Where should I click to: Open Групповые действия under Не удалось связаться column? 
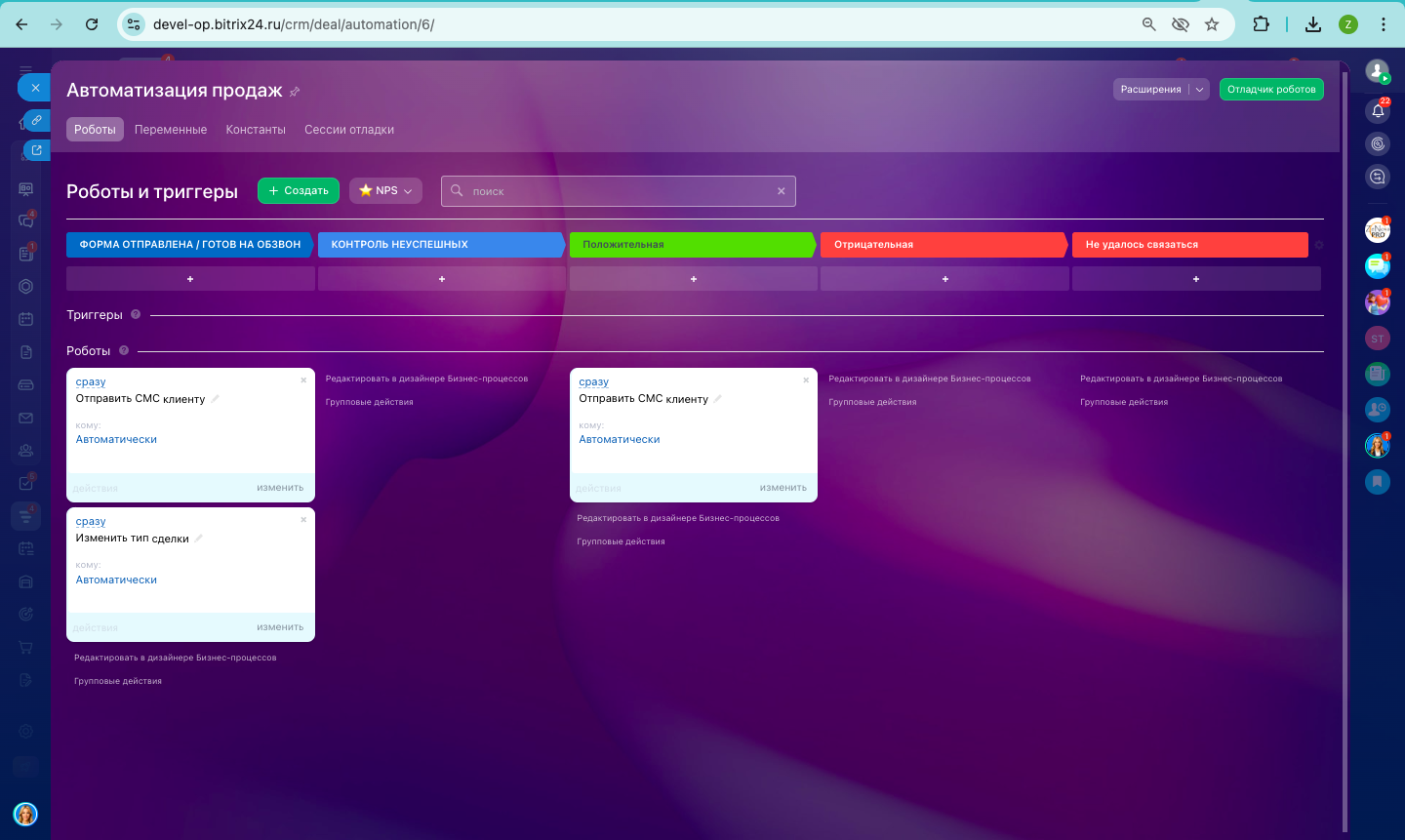click(1124, 402)
